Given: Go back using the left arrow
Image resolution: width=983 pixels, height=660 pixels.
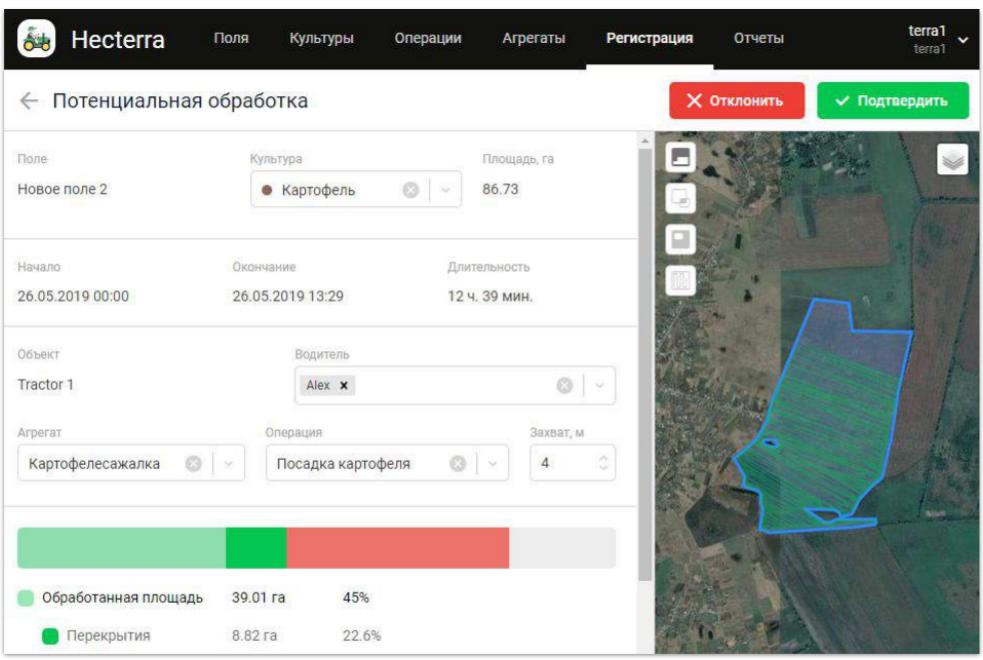Looking at the screenshot, I should pos(29,100).
